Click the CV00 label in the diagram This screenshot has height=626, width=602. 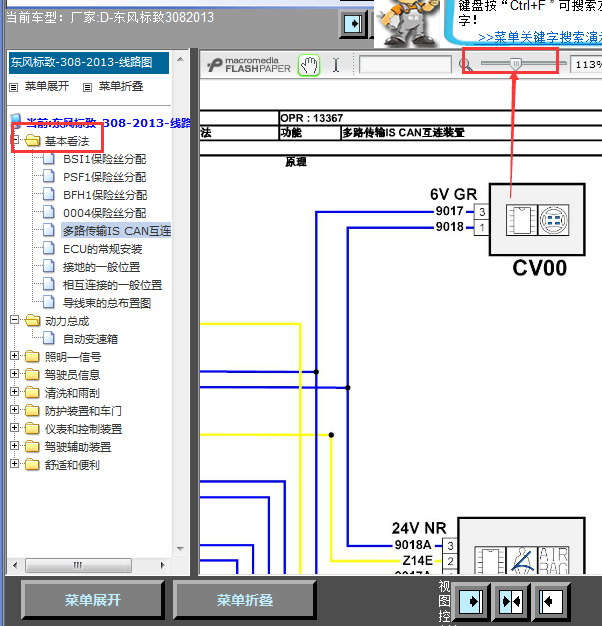pyautogui.click(x=539, y=268)
